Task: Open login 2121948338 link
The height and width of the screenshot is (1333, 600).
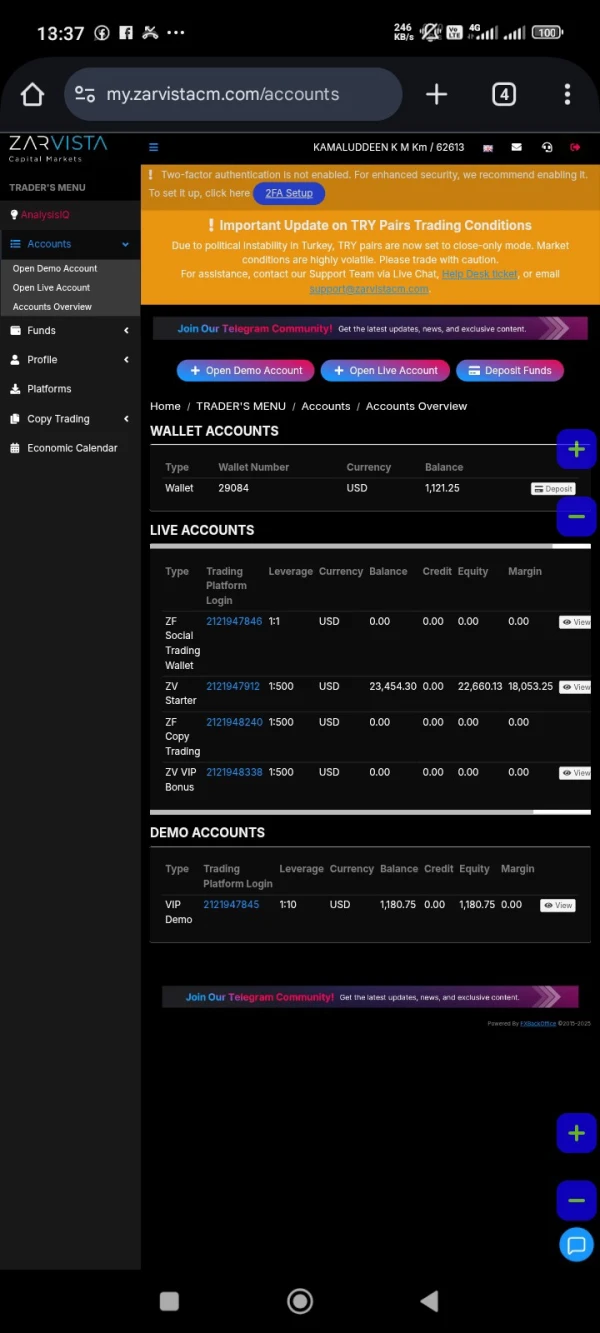Action: pos(234,772)
